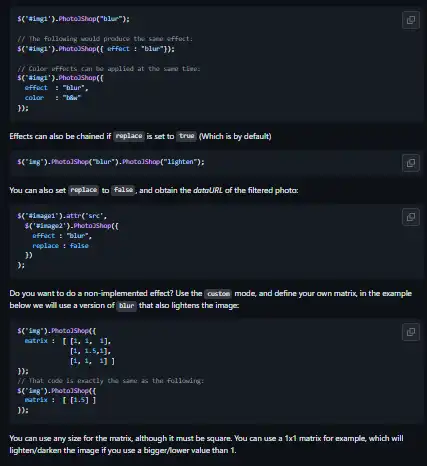Click the 'replace : false' code line
427x466 pixels.
click(60, 246)
